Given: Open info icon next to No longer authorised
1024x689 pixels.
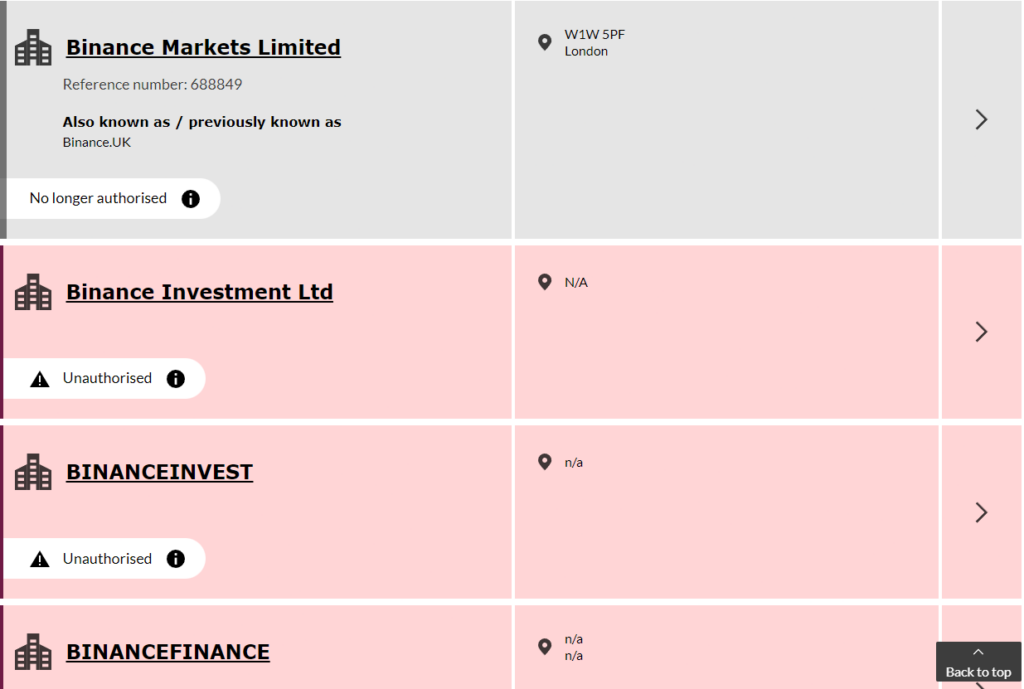Looking at the screenshot, I should tap(191, 199).
